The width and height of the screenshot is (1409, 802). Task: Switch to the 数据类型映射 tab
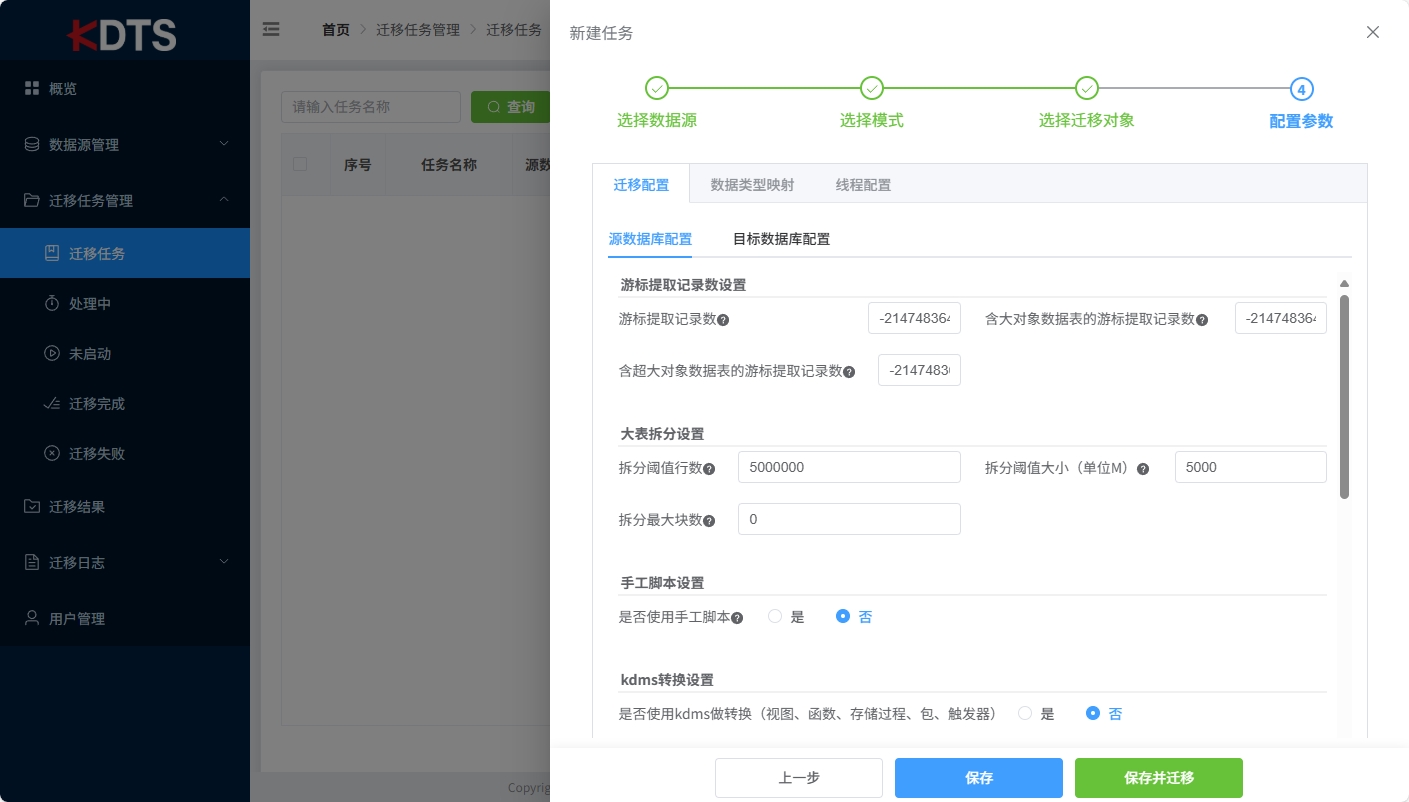[x=752, y=185]
